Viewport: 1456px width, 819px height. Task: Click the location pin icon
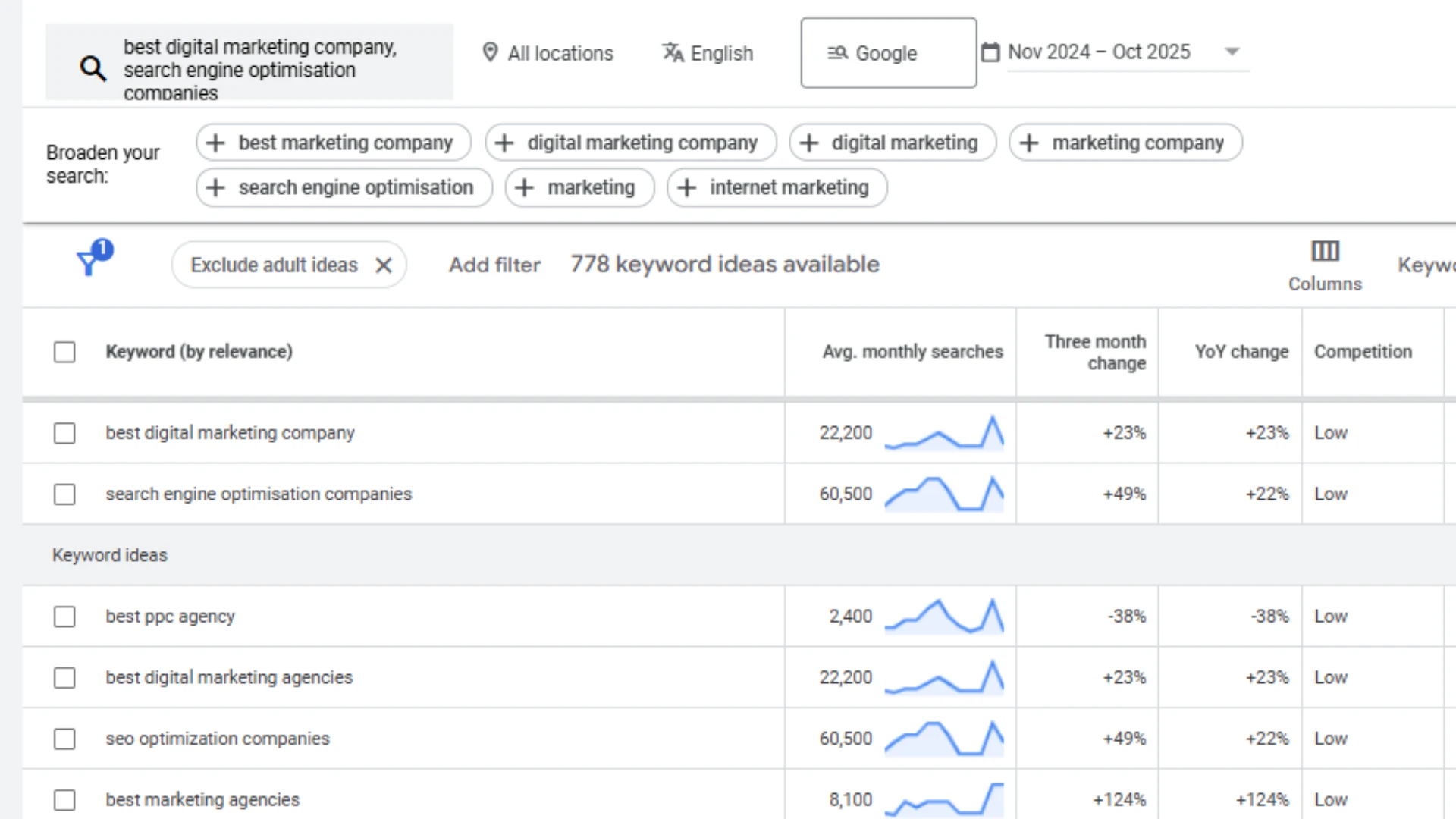click(490, 52)
